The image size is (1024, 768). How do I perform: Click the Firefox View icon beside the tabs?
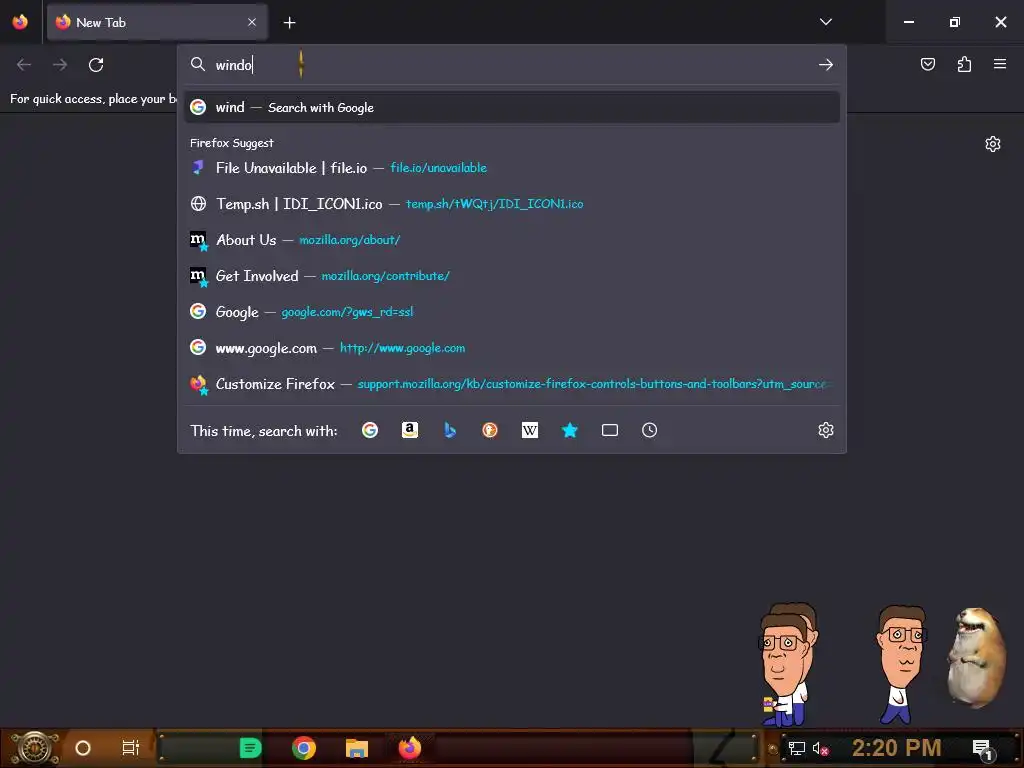tap(20, 22)
